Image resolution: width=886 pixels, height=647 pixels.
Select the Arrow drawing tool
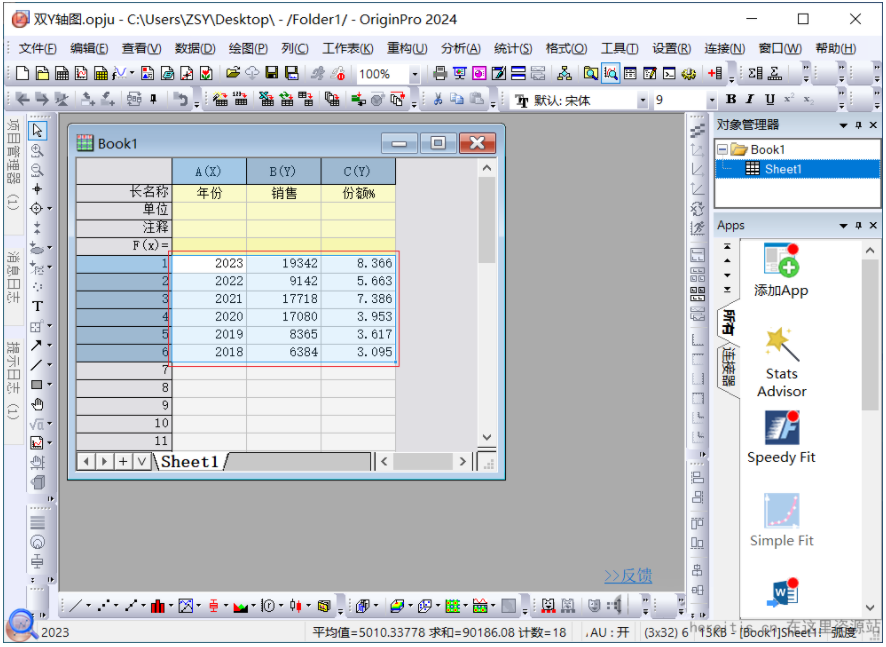pos(36,345)
